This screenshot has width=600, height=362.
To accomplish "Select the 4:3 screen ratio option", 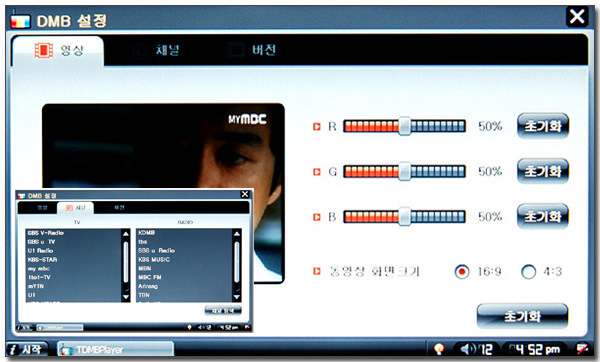I will coord(528,272).
